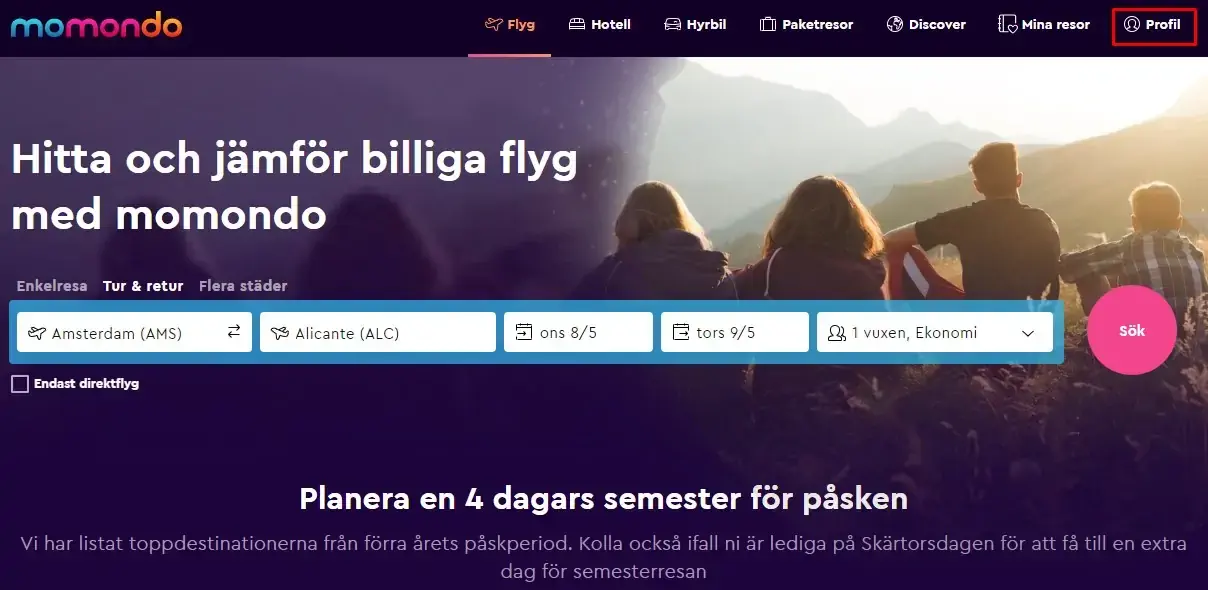Swap origin and destination airports arrow icon

tap(234, 332)
